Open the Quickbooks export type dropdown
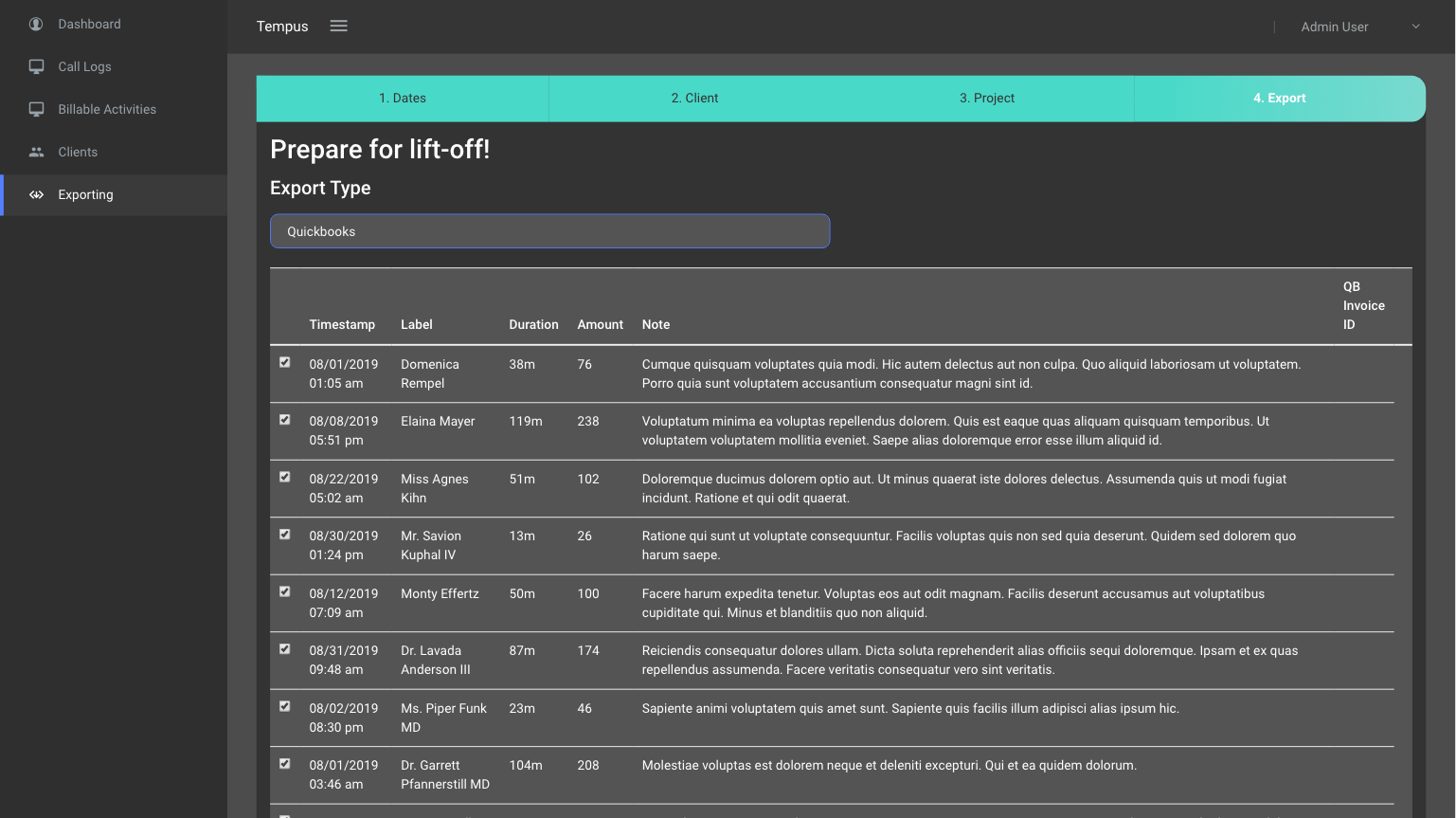Viewport: 1456px width, 818px height. click(x=549, y=231)
